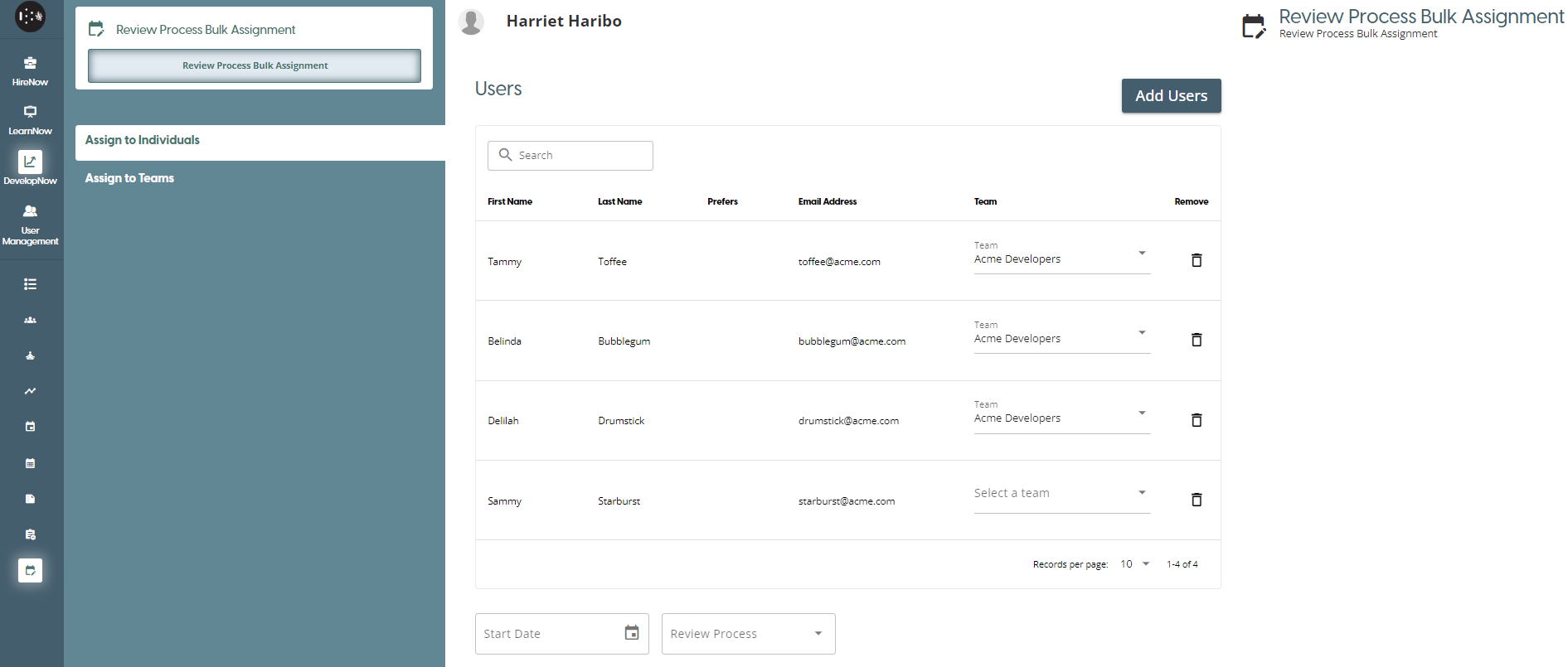
Task: Click the user Search field
Action: coord(580,156)
